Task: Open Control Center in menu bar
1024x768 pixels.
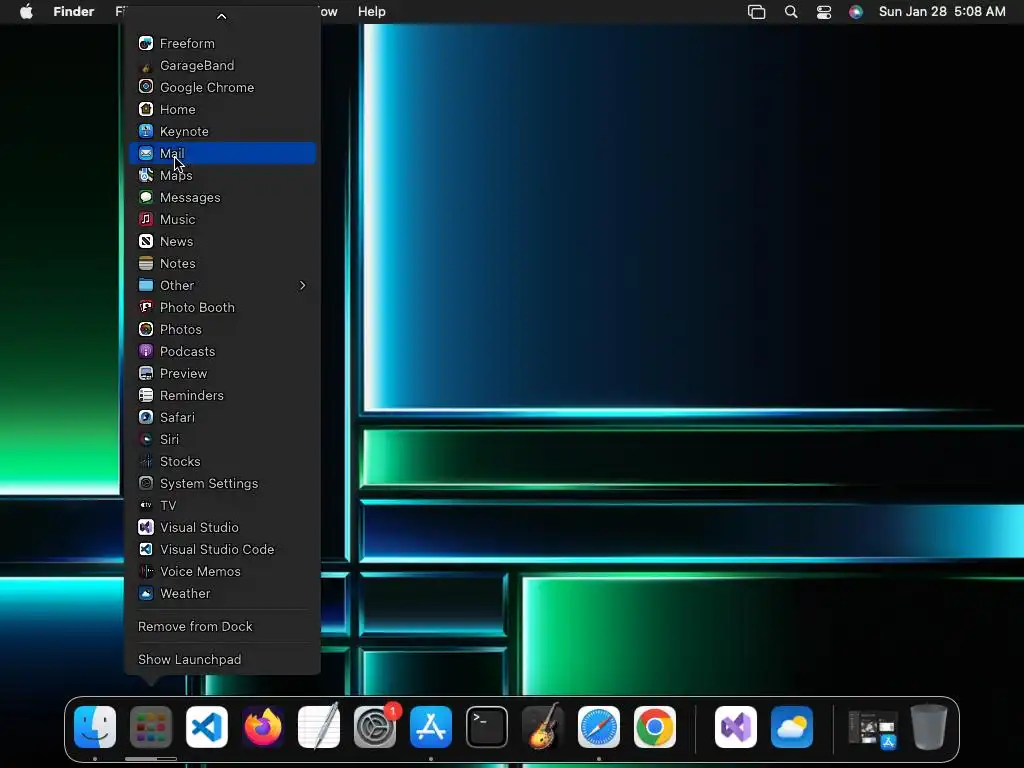Action: point(824,12)
